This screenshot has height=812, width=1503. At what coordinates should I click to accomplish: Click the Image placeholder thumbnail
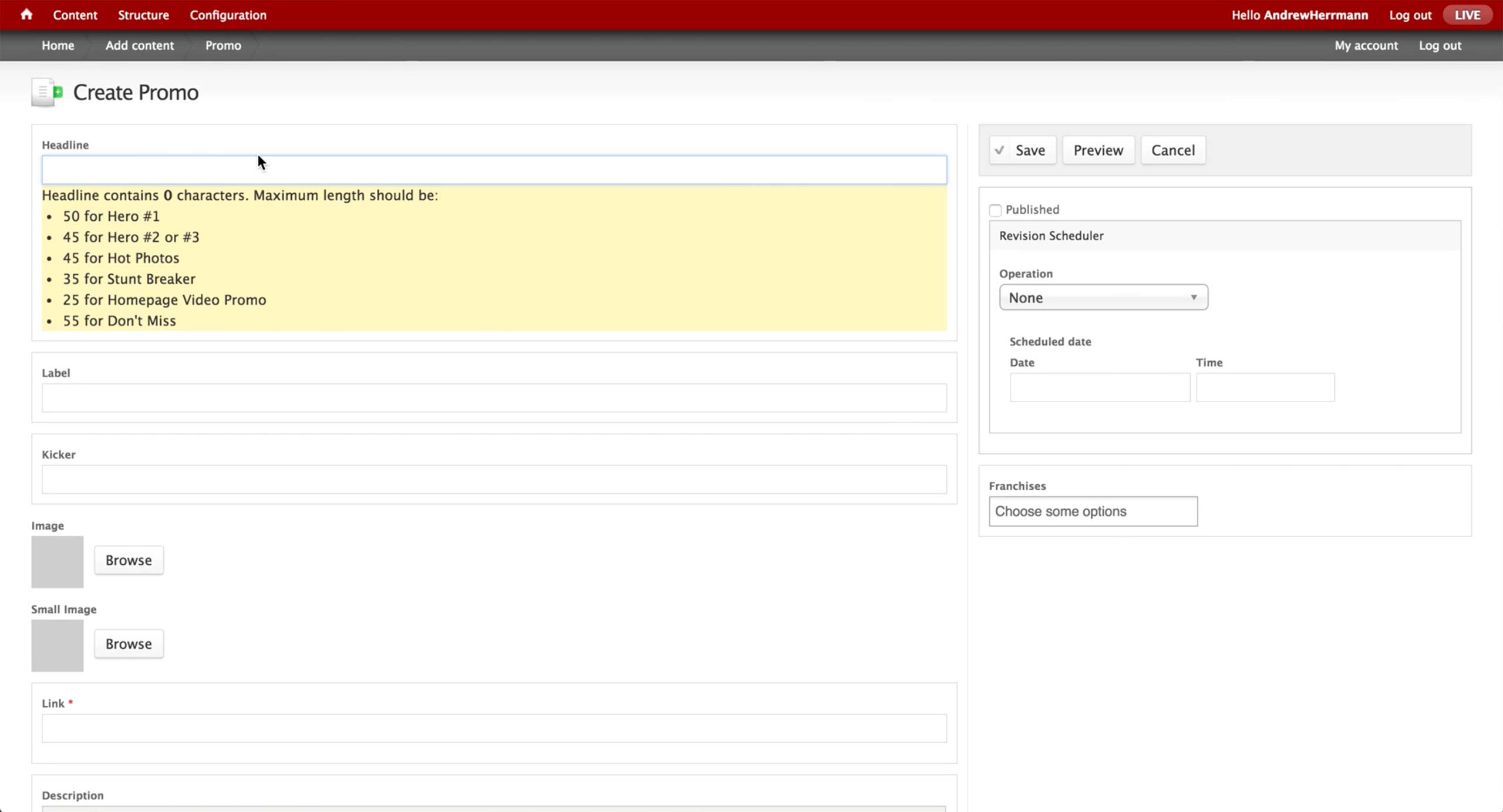[57, 561]
